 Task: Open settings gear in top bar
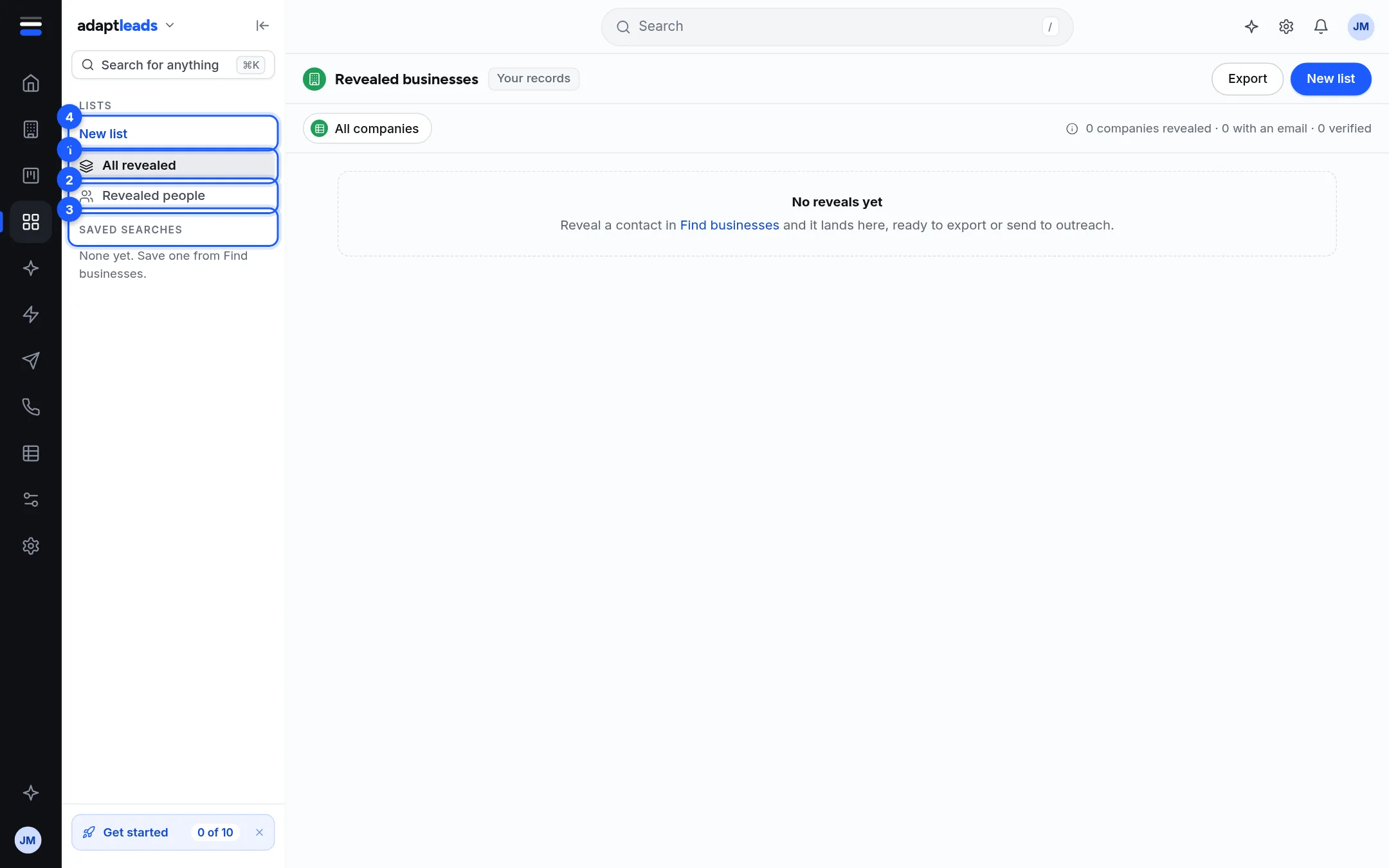point(1286,26)
